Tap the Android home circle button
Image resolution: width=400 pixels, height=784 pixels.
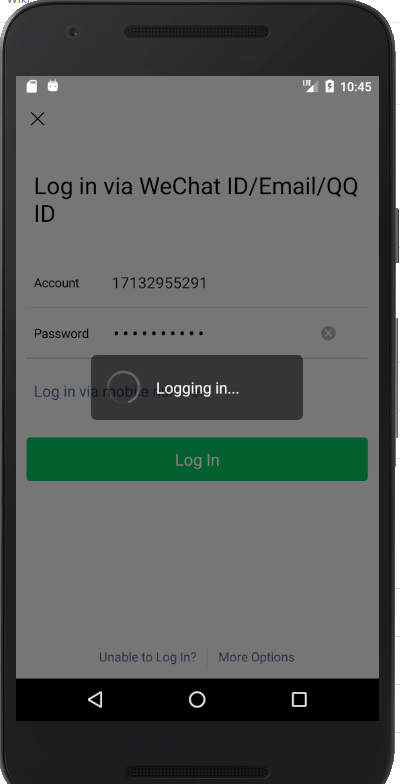(x=197, y=699)
